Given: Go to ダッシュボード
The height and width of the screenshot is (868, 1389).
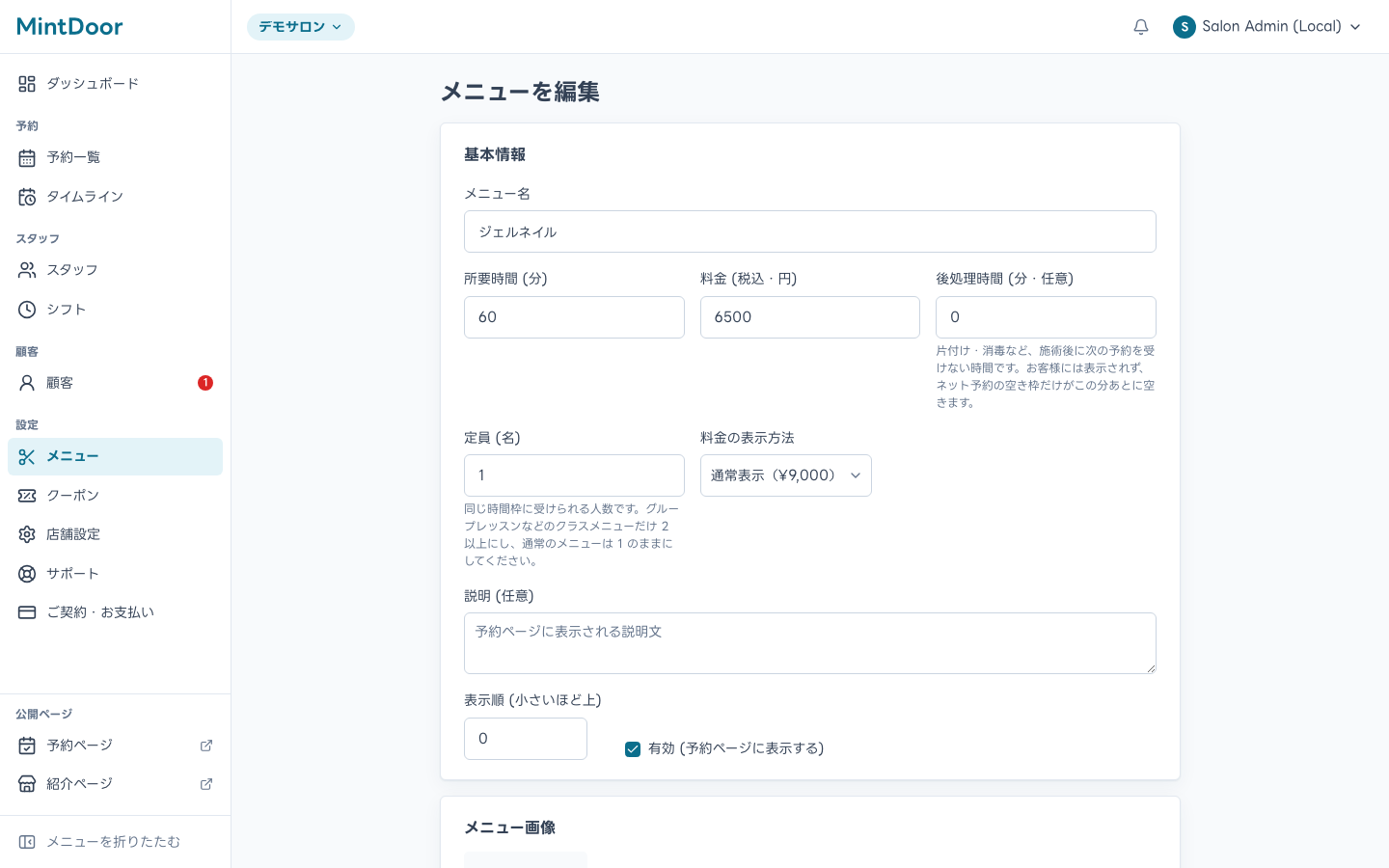Looking at the screenshot, I should [115, 84].
